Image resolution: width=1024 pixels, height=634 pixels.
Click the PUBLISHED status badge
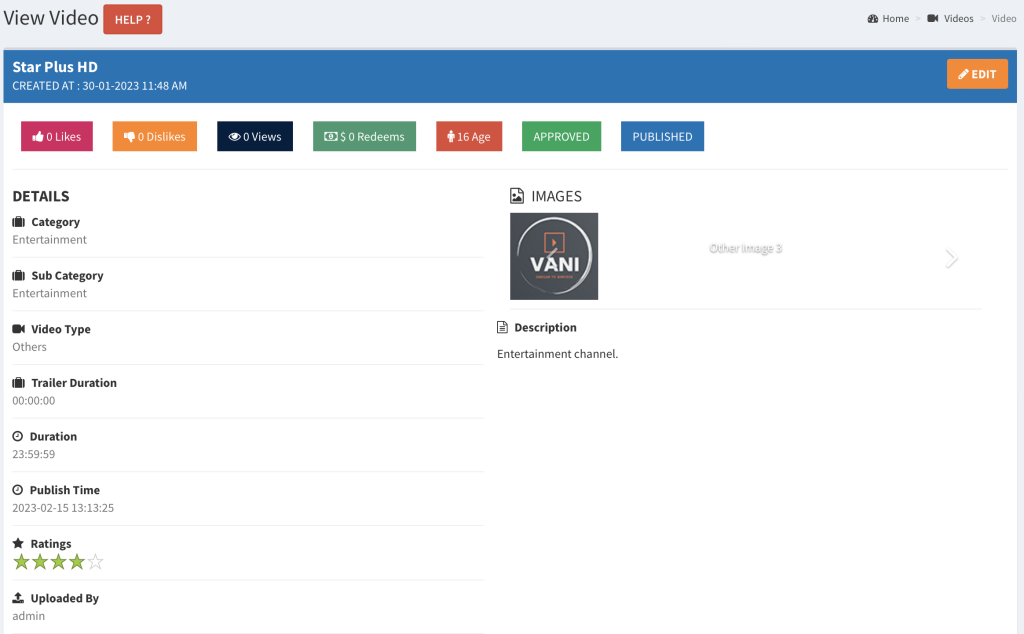pos(662,136)
